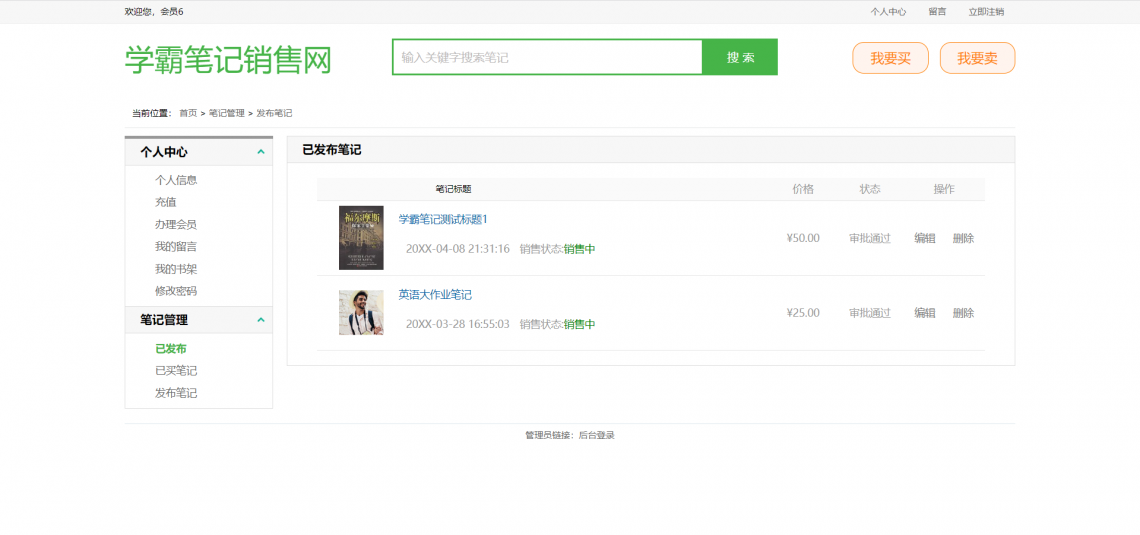Screen dimensions: 1140x535
Task: Click 审批通过 status for 英语大作业笔记
Action: 870,313
